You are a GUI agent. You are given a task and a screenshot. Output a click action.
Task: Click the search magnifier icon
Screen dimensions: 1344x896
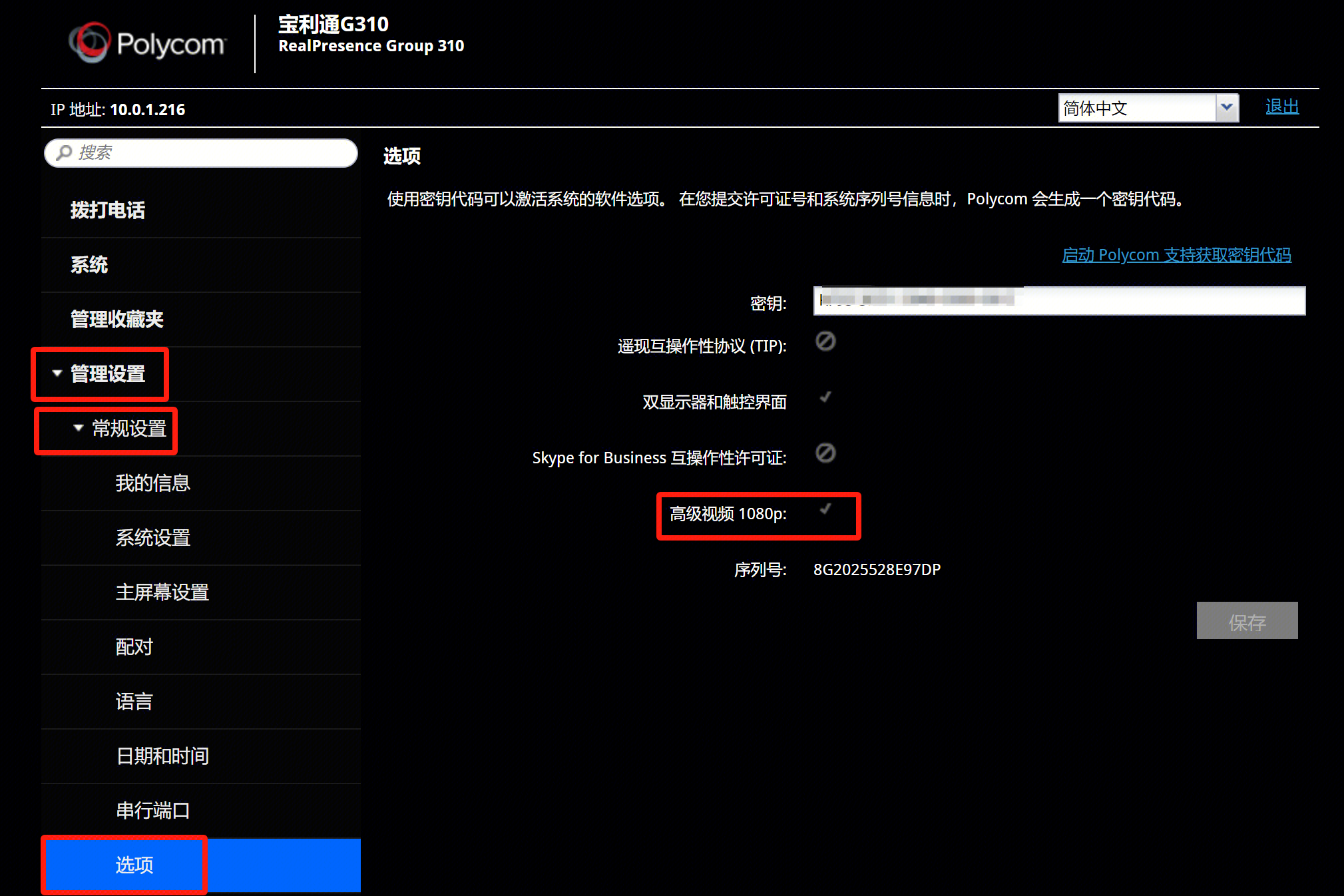(x=64, y=153)
